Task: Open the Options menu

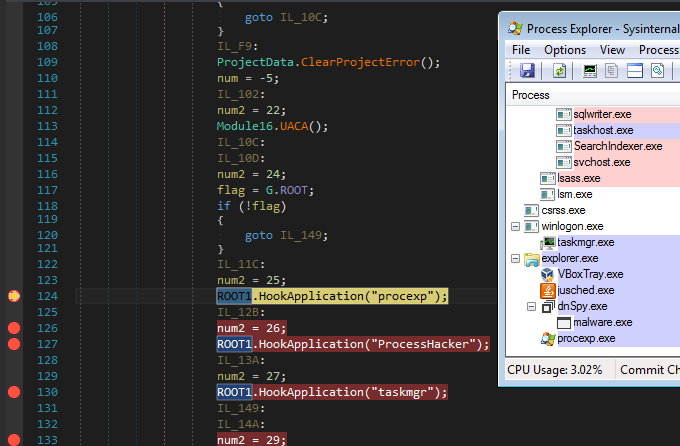Action: tap(565, 50)
